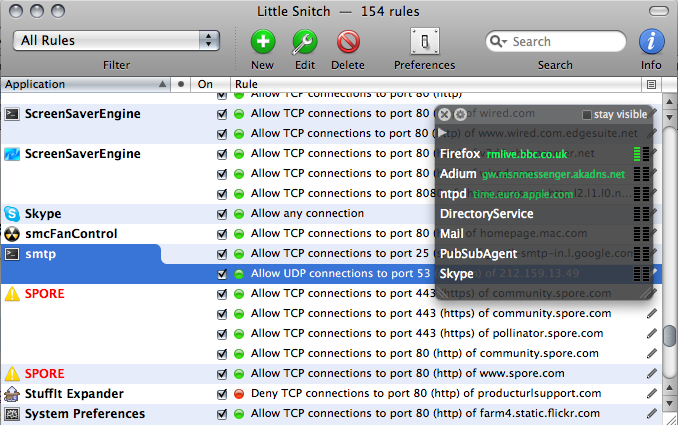Select Firefox in network monitor
The height and width of the screenshot is (425, 678).
460,154
